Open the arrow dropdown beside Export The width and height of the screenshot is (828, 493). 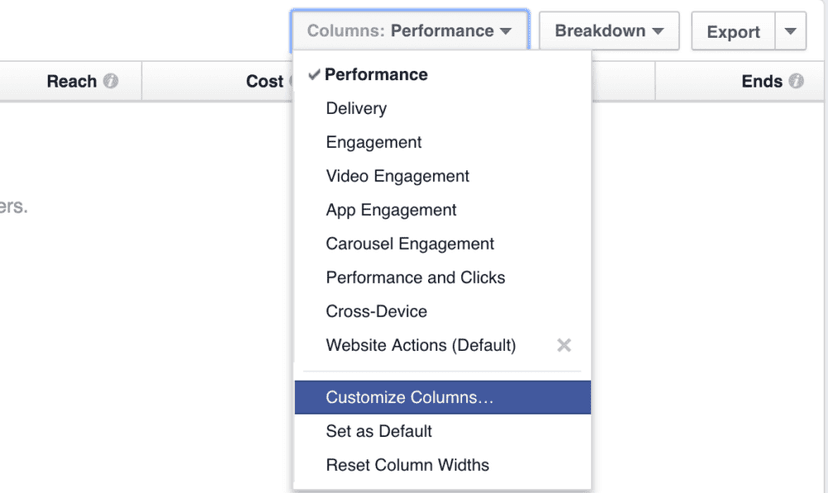coord(791,31)
